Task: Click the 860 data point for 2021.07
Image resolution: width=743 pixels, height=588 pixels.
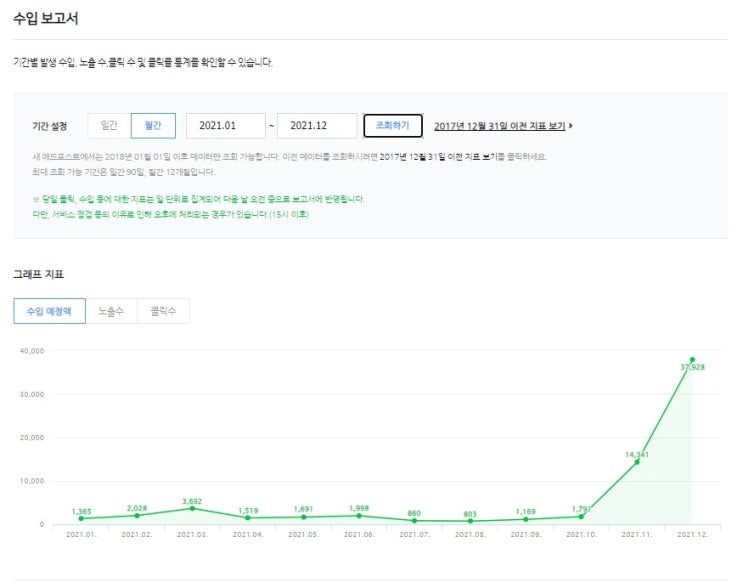Action: coord(414,520)
